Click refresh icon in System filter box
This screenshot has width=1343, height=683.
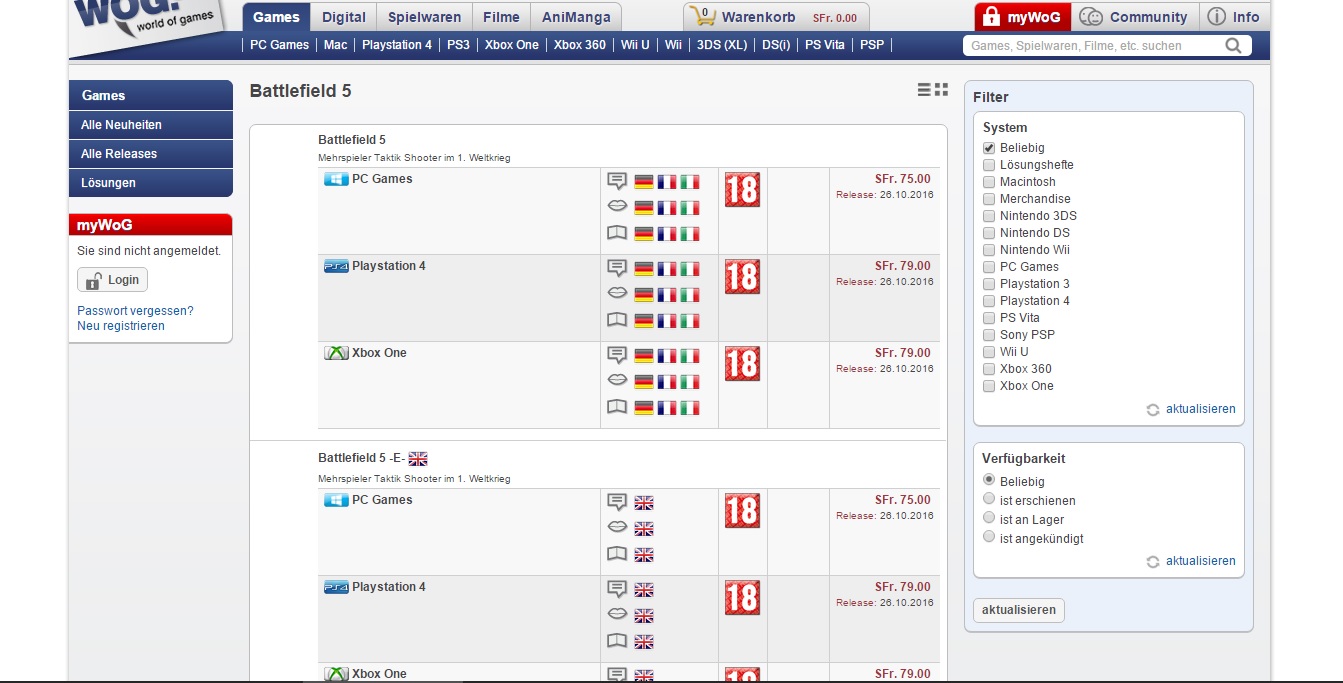1153,410
